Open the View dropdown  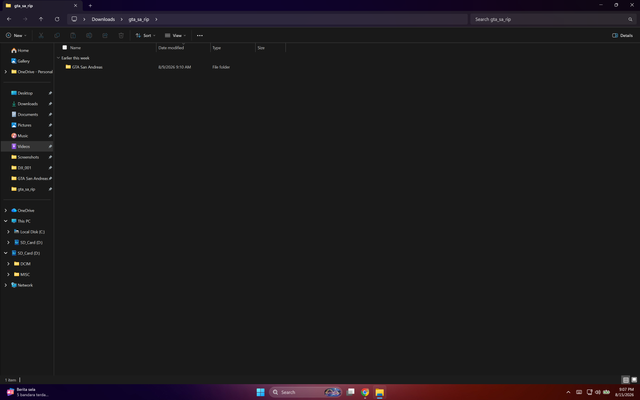[x=175, y=36]
